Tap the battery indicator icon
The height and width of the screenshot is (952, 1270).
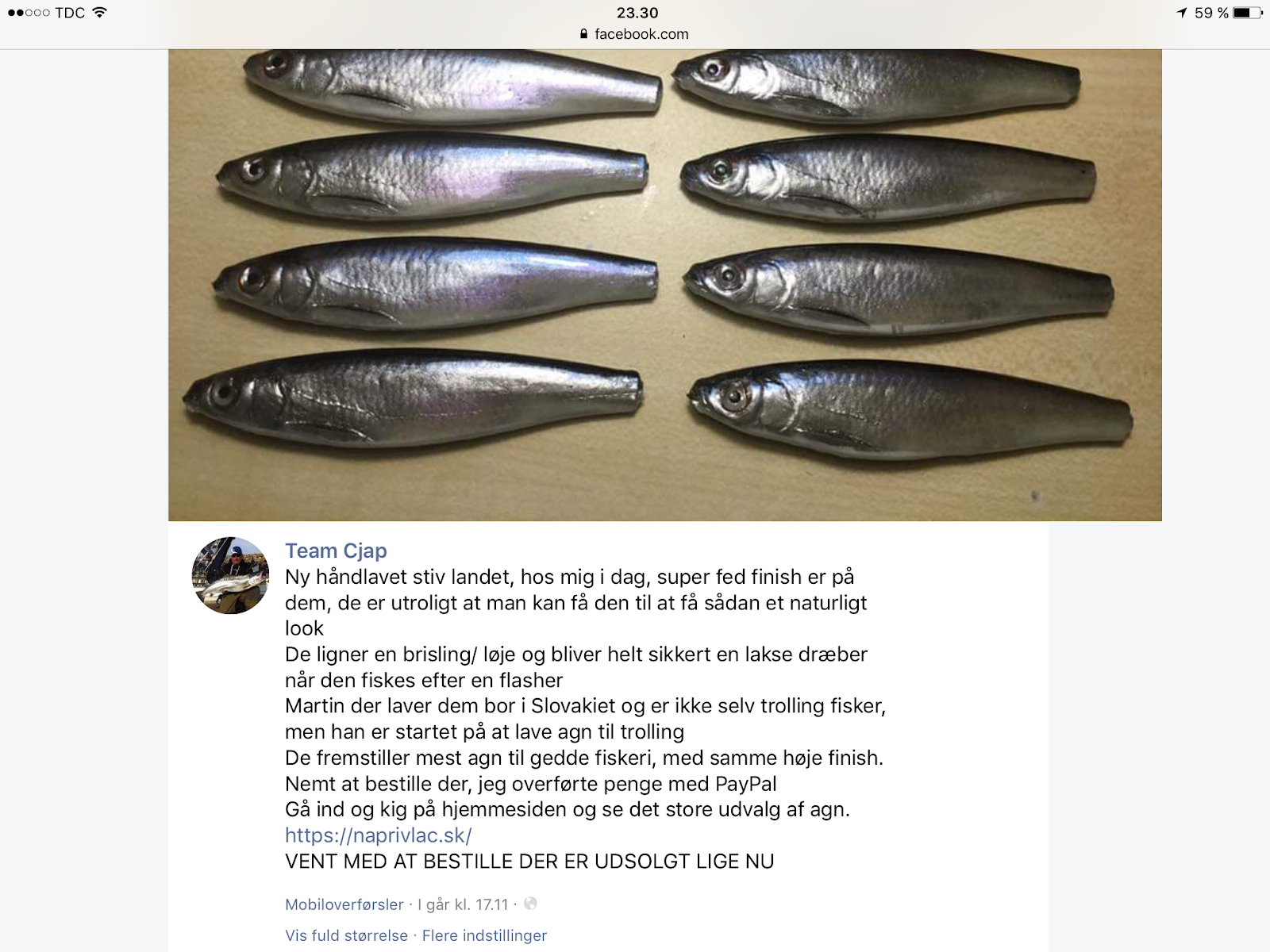[x=1248, y=13]
